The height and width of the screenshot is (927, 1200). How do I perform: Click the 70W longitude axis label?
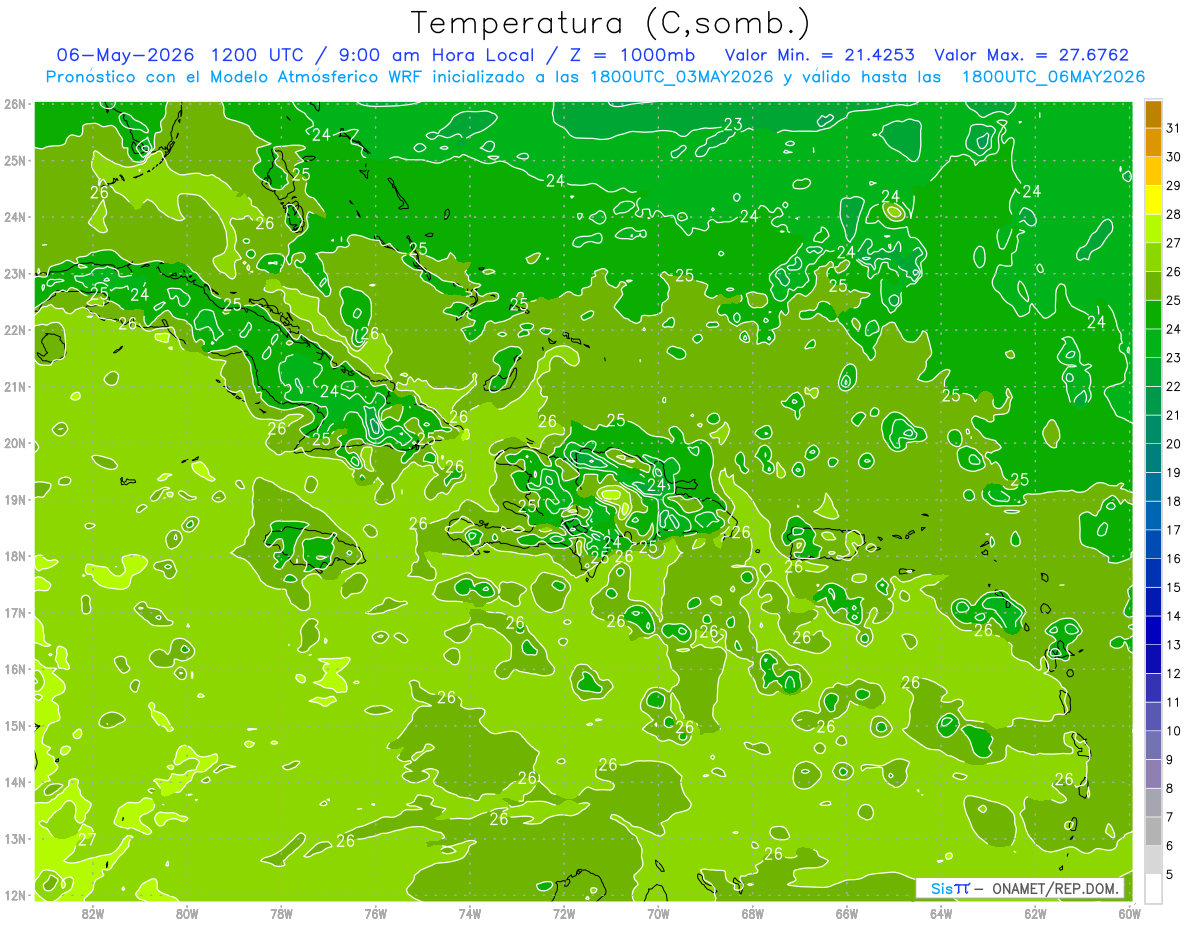658,913
